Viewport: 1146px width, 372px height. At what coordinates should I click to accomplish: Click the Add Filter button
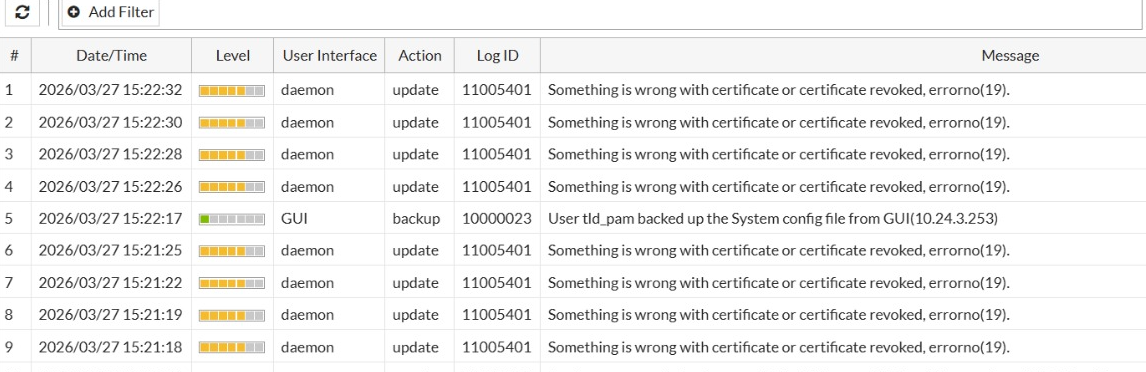click(110, 12)
